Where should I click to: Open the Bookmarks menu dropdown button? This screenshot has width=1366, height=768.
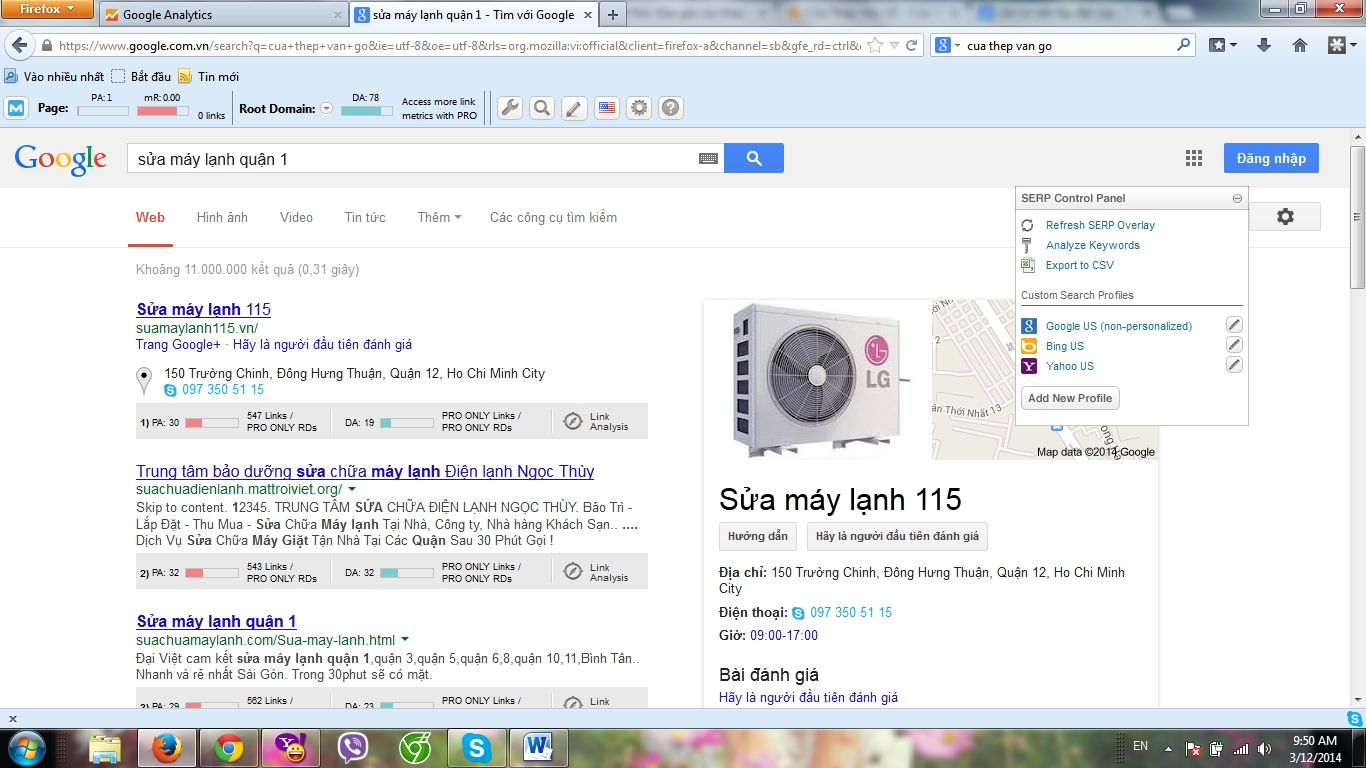1223,45
